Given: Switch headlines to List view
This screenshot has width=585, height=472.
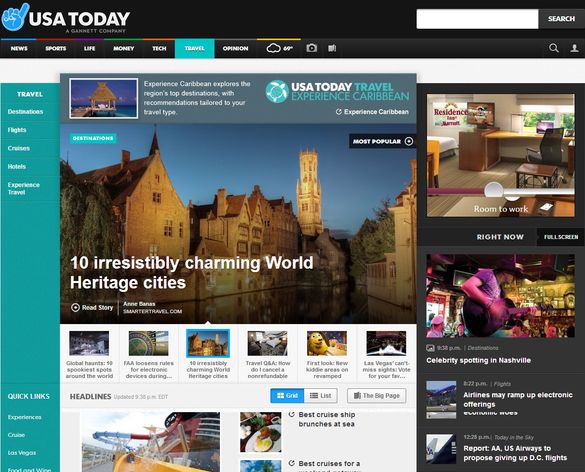Looking at the screenshot, I should [320, 396].
